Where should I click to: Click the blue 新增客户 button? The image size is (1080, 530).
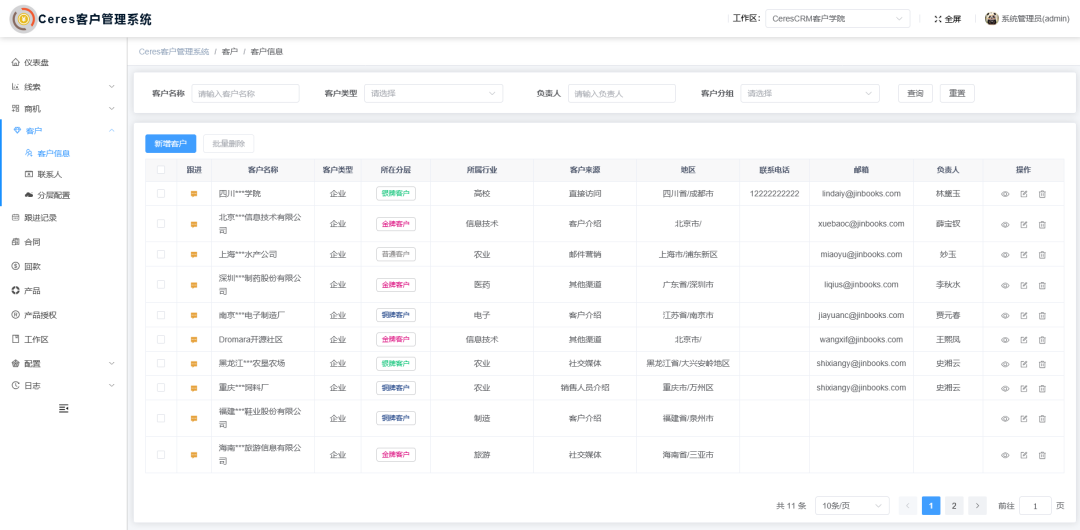170,144
